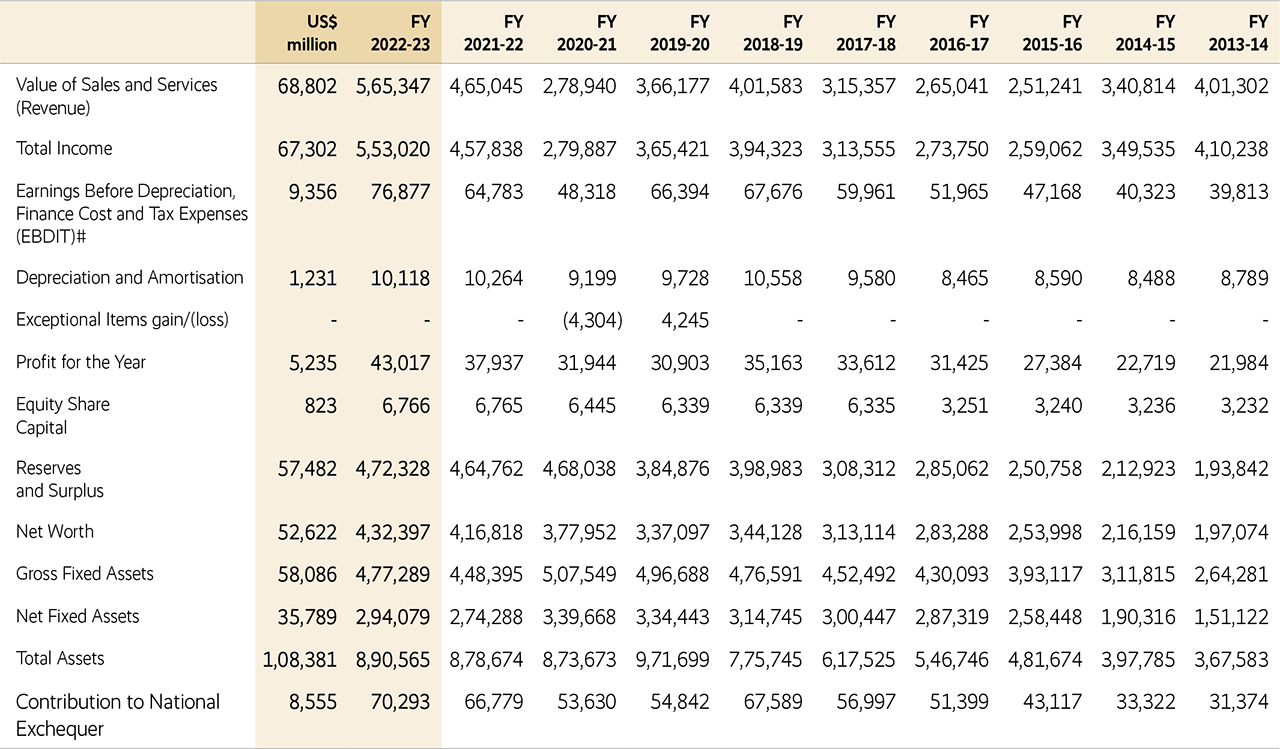Select equity share capital value 6,766

coord(406,405)
